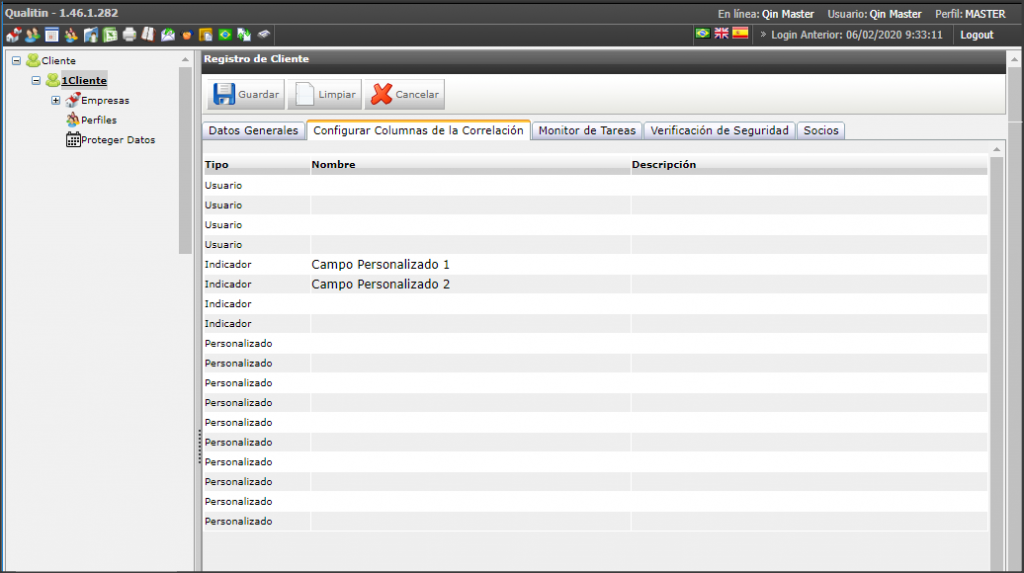Viewport: 1024px width, 573px height.
Task: Collapse the 1Cliente tree node
Action: pyautogui.click(x=36, y=80)
